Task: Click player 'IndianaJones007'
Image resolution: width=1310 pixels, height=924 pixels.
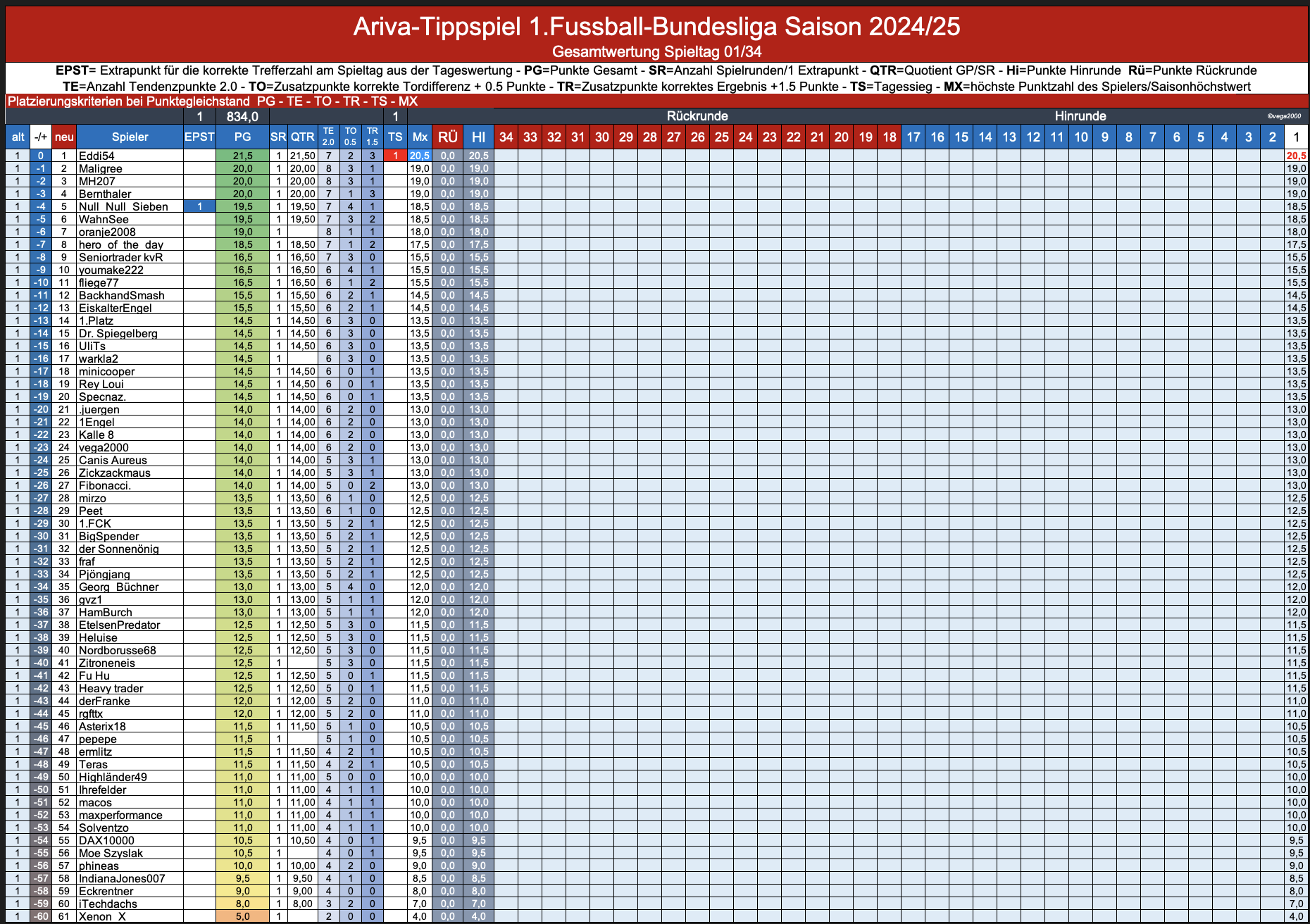Action: tap(122, 878)
